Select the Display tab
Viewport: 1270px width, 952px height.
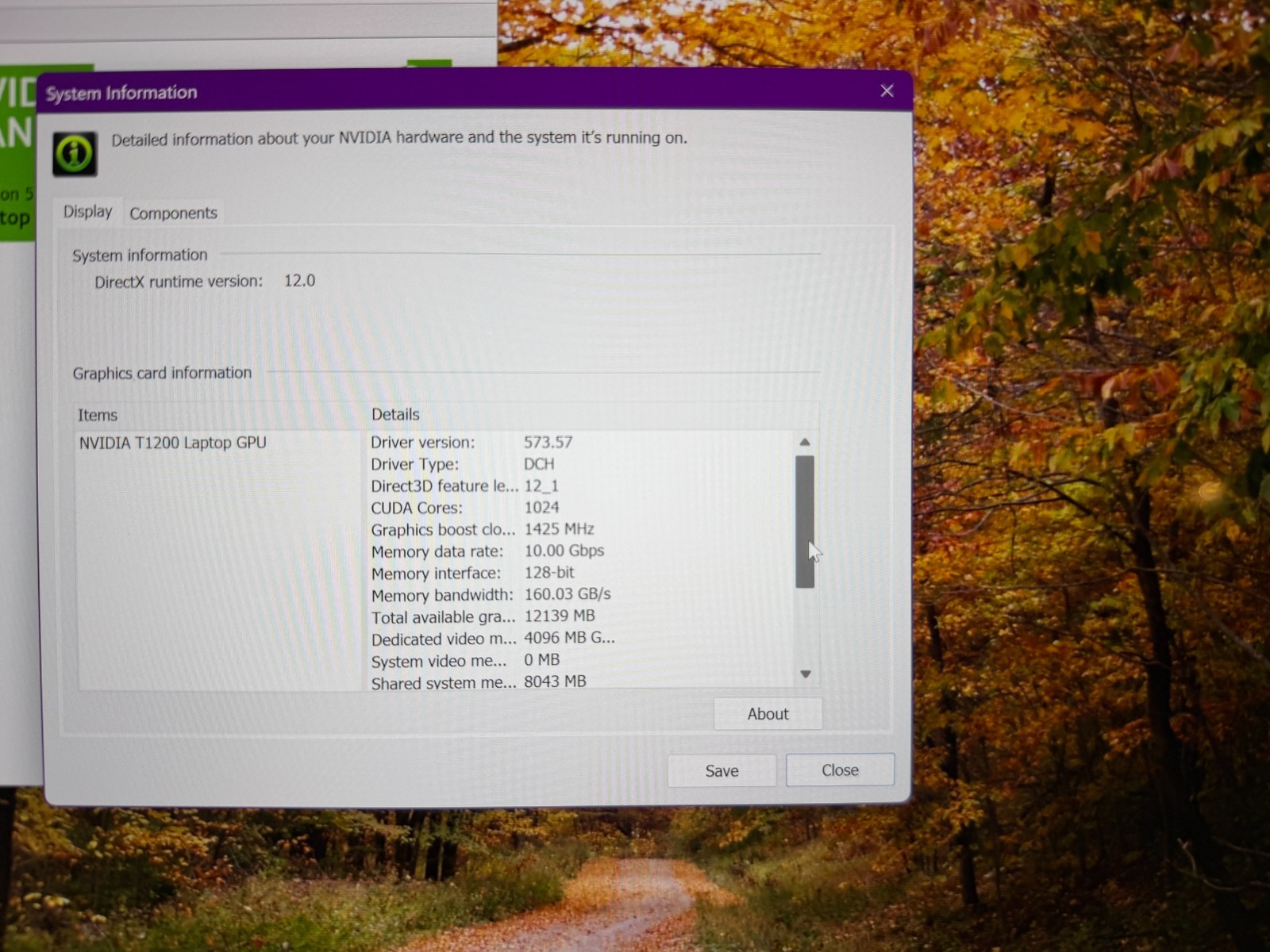88,212
